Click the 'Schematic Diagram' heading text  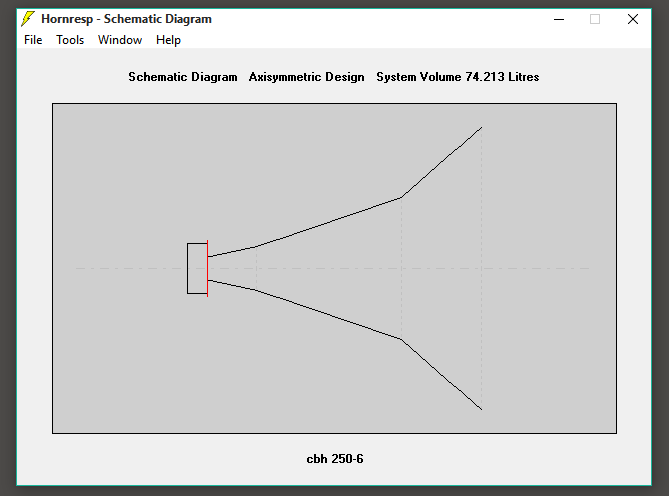pyautogui.click(x=183, y=77)
